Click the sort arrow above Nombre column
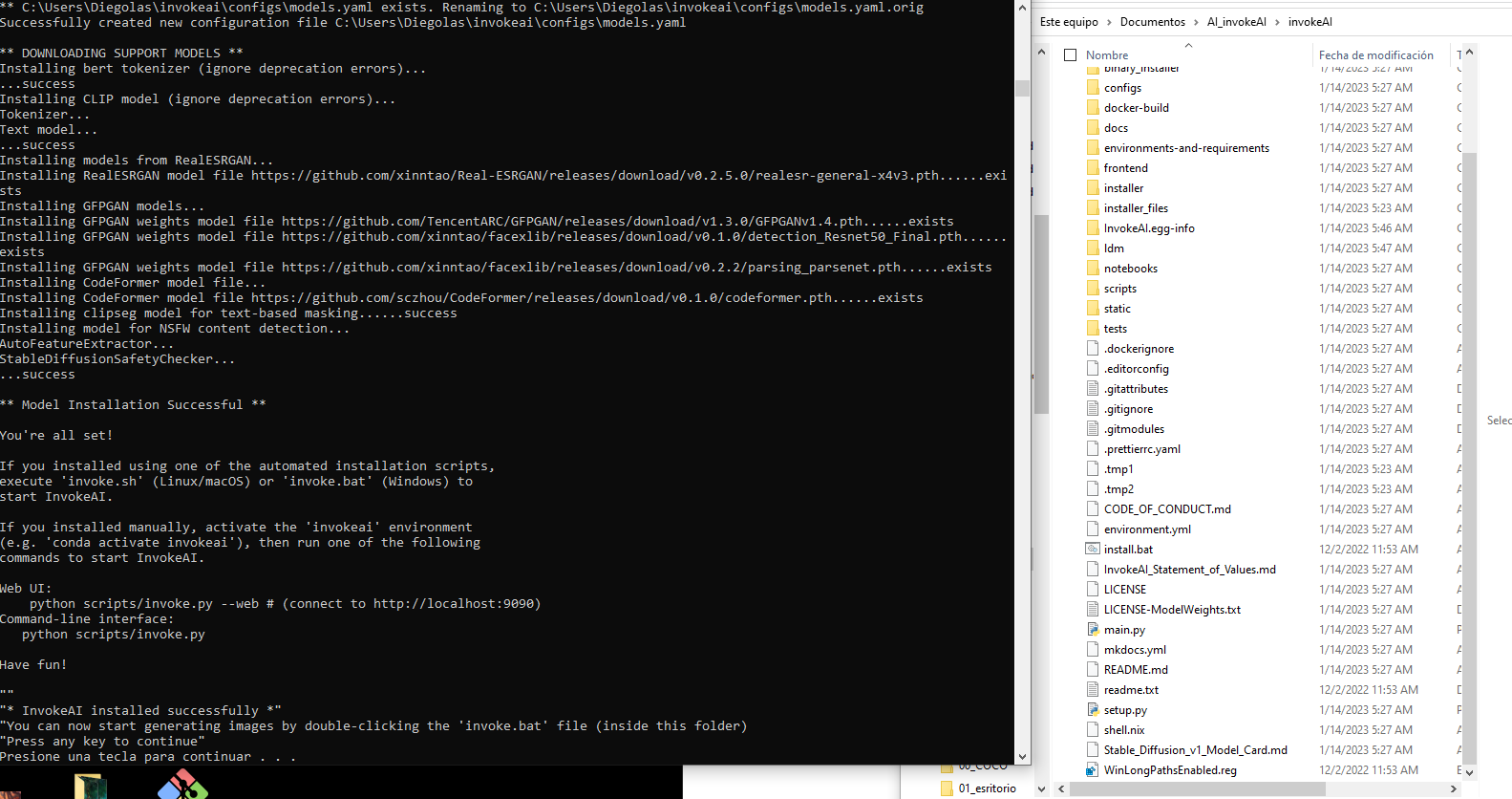 point(1188,45)
